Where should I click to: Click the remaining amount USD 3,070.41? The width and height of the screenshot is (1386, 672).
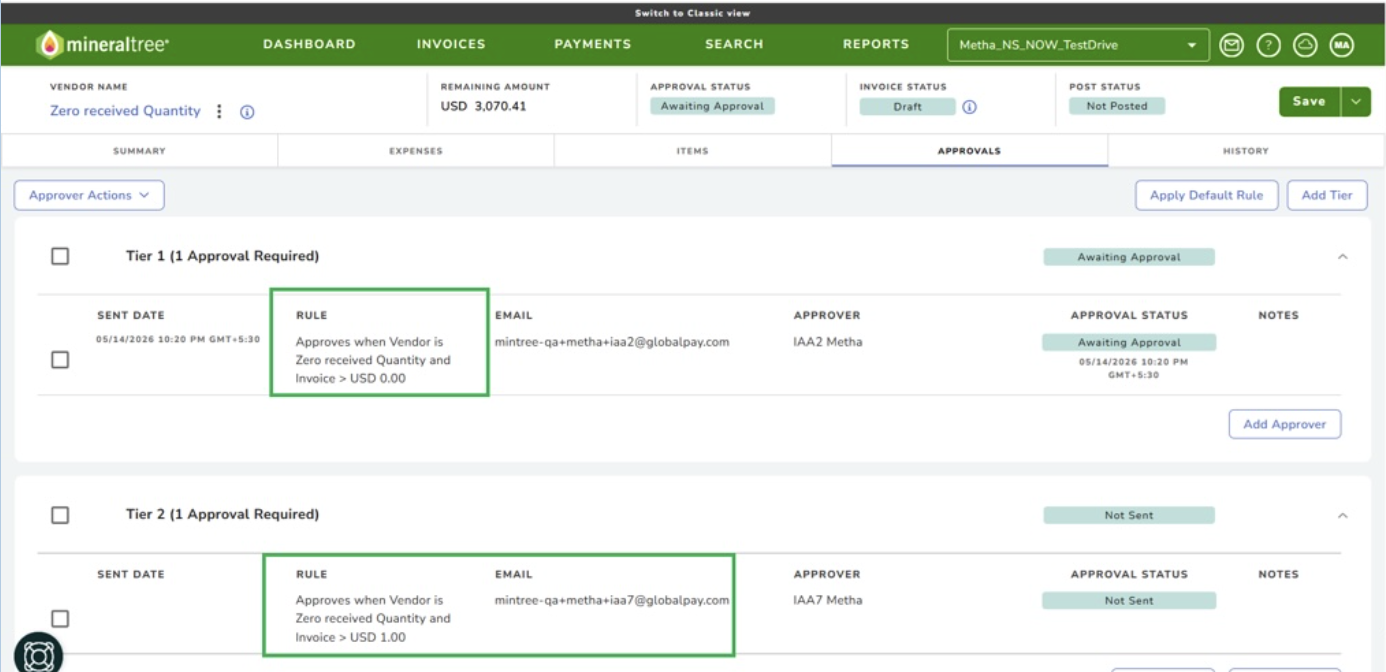483,106
